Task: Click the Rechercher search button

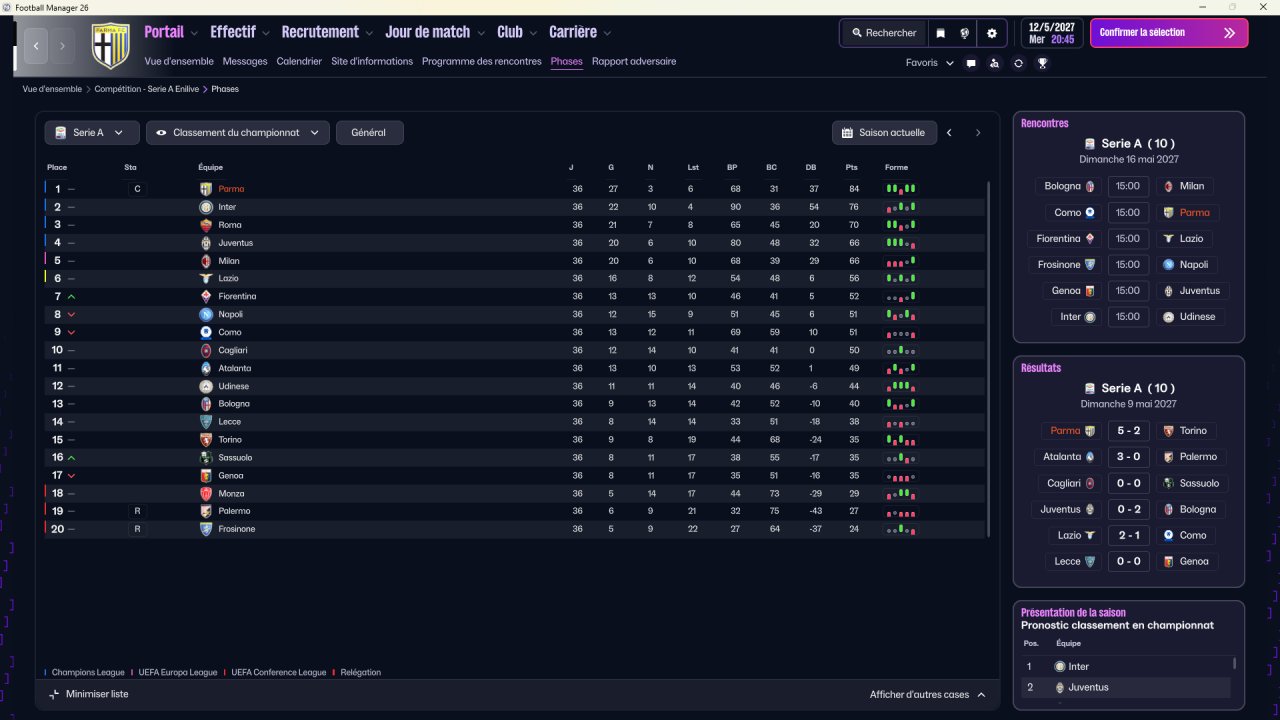Action: coord(884,33)
